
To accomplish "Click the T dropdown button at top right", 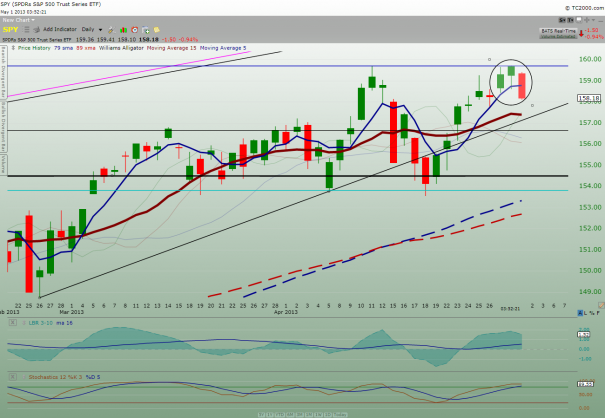I will tap(570, 20).
